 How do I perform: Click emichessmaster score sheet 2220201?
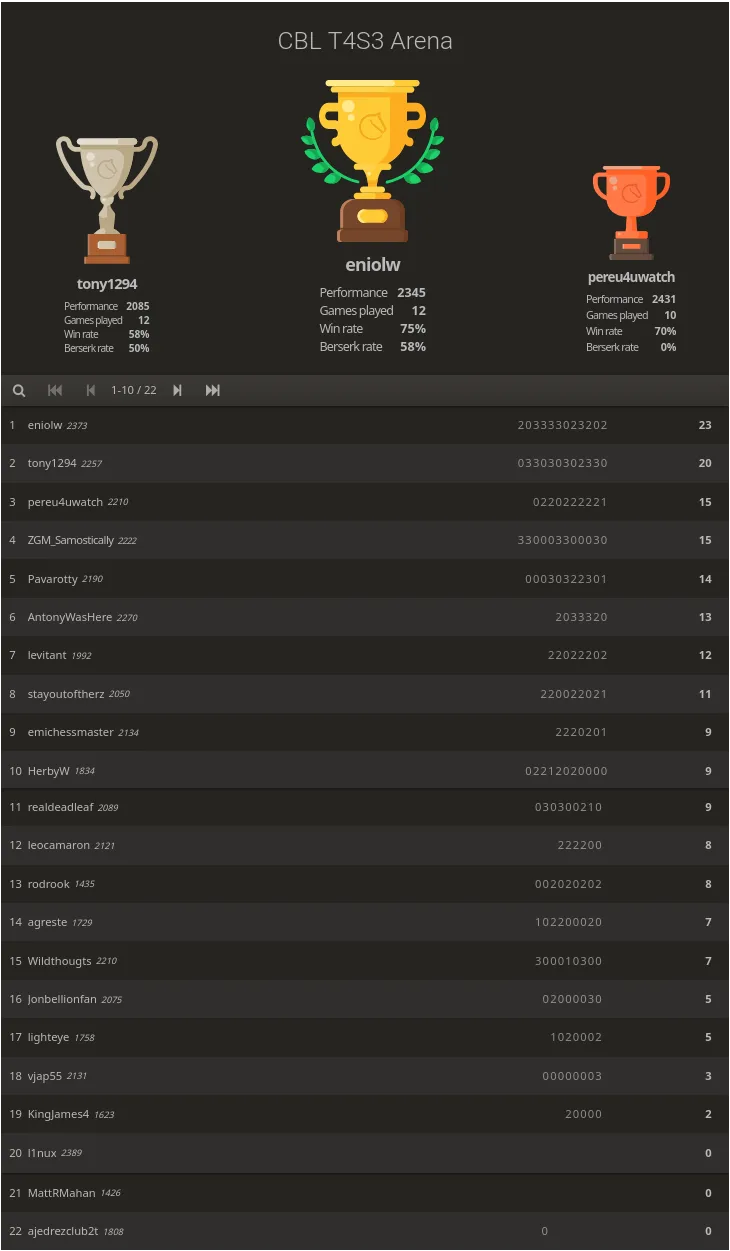point(581,732)
